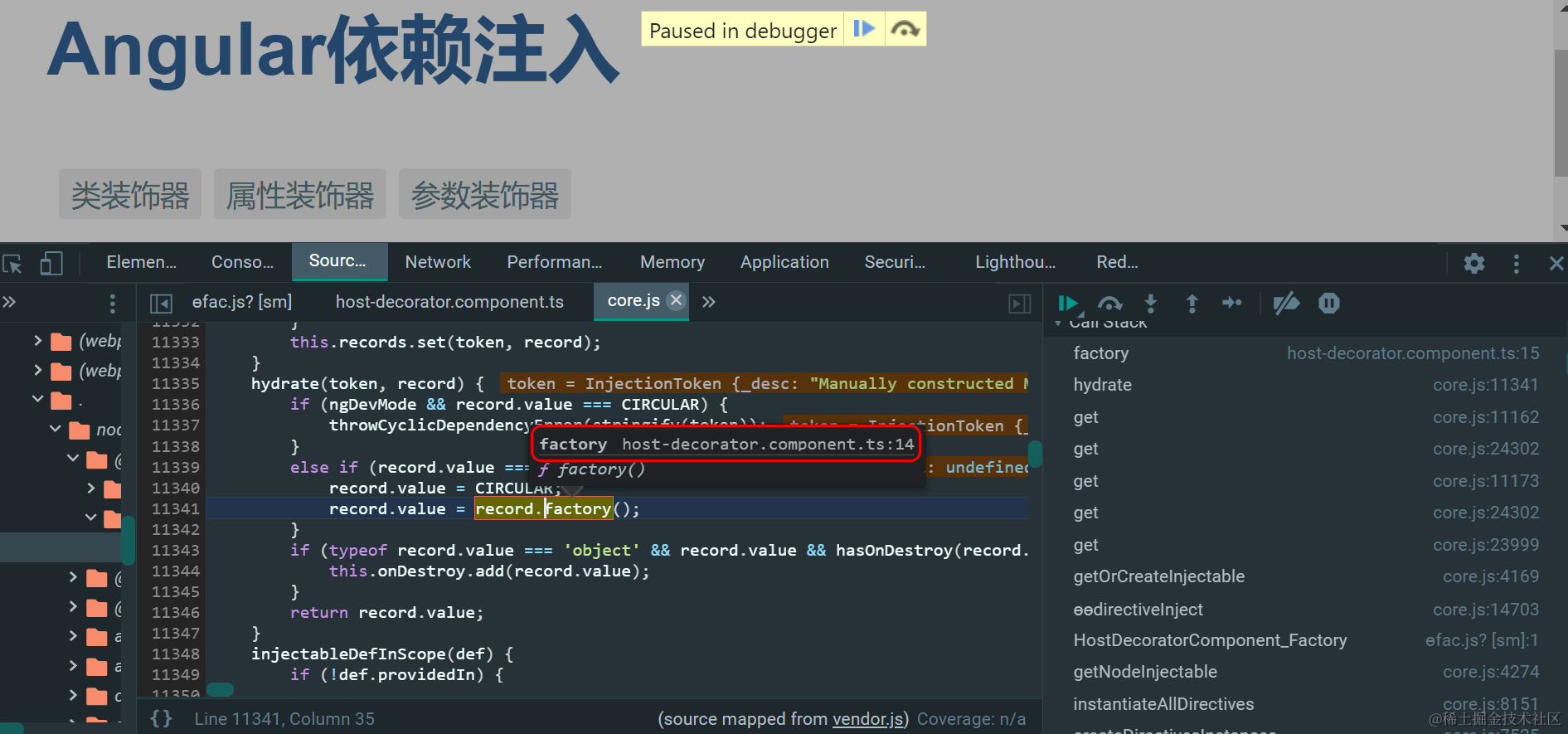The width and height of the screenshot is (1568, 734).
Task: Close the DevTools panel
Action: [x=1556, y=264]
